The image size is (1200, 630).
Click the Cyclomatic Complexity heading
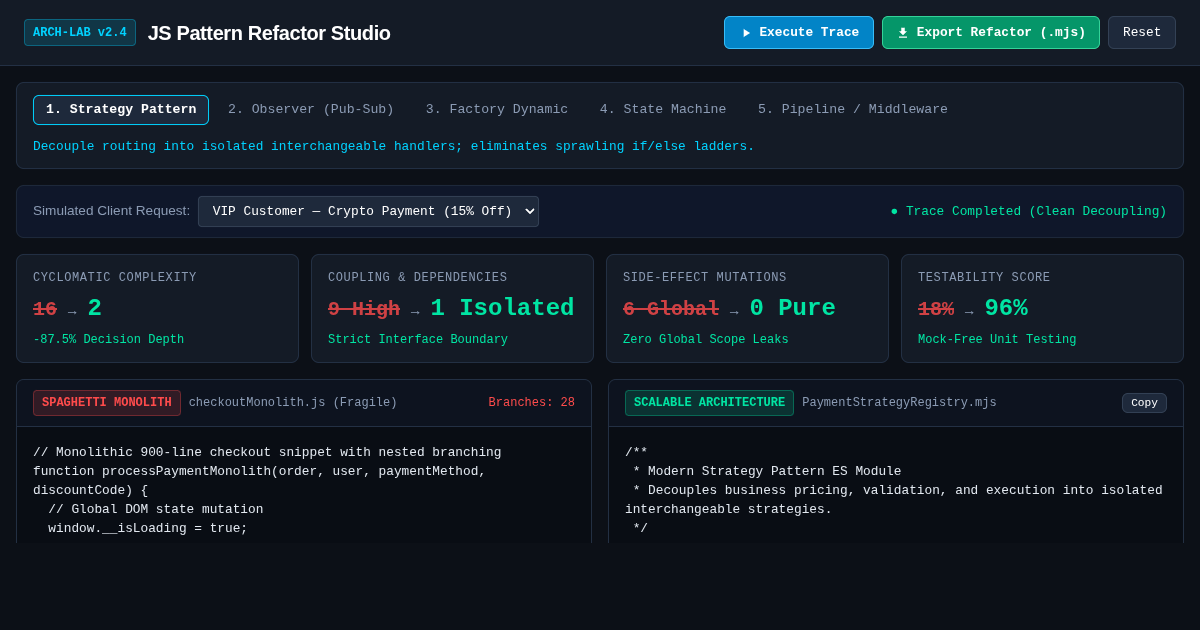(x=115, y=278)
